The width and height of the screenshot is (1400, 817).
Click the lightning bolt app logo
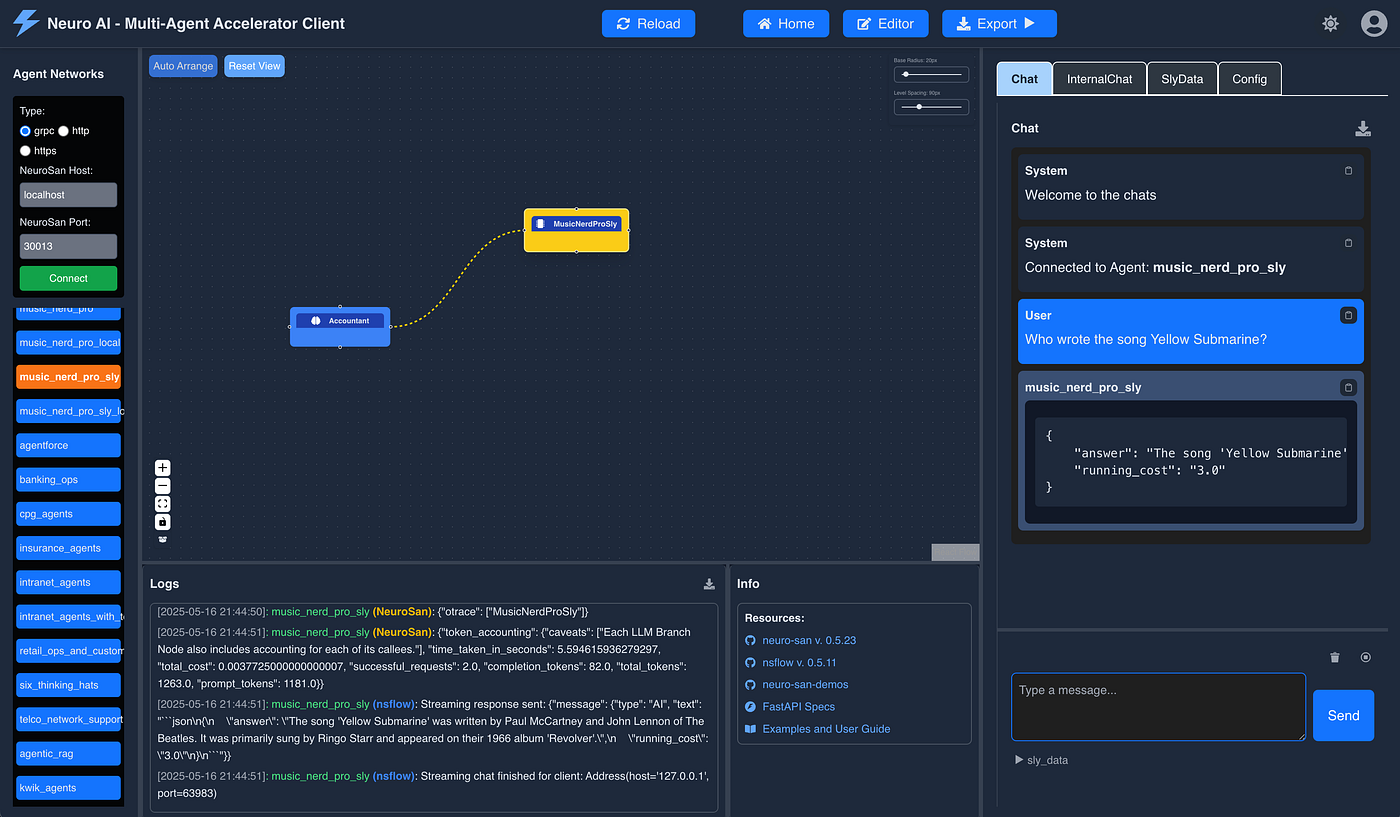point(26,23)
